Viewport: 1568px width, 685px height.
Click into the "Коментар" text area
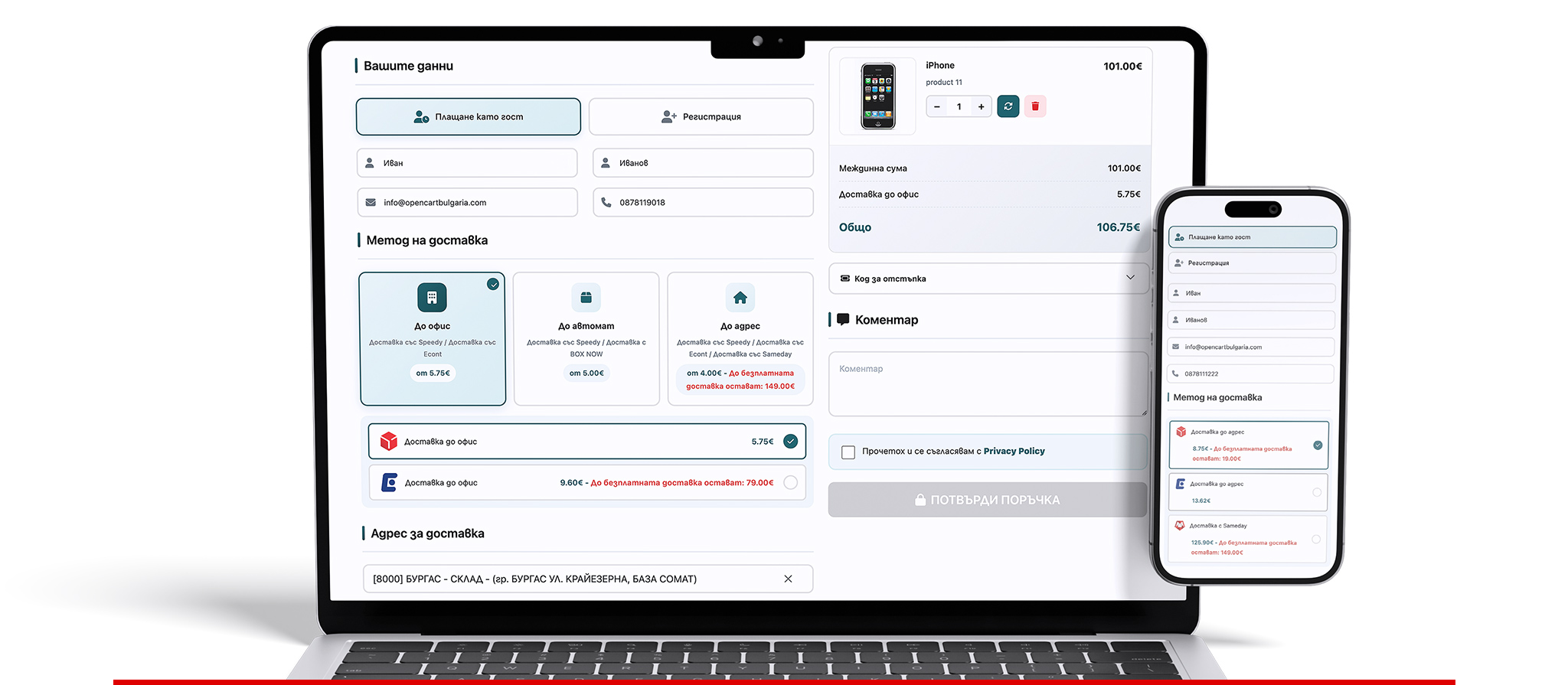click(x=988, y=384)
